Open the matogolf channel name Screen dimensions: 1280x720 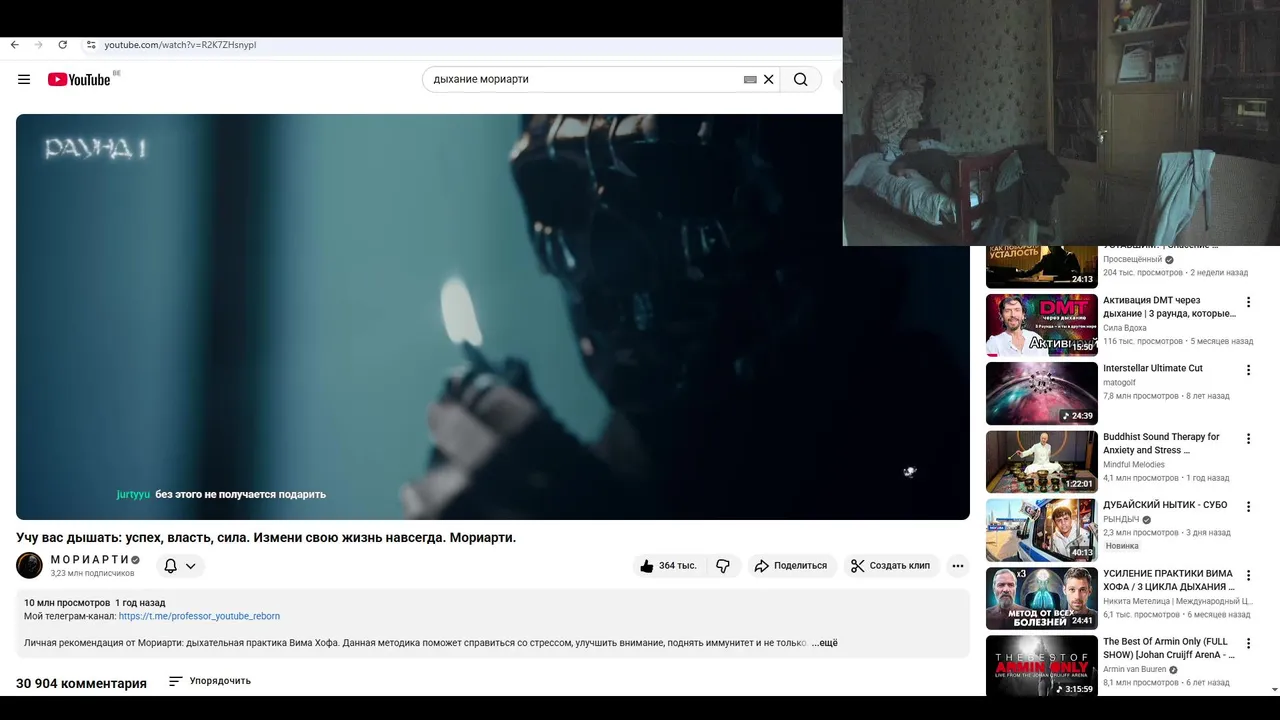1119,383
